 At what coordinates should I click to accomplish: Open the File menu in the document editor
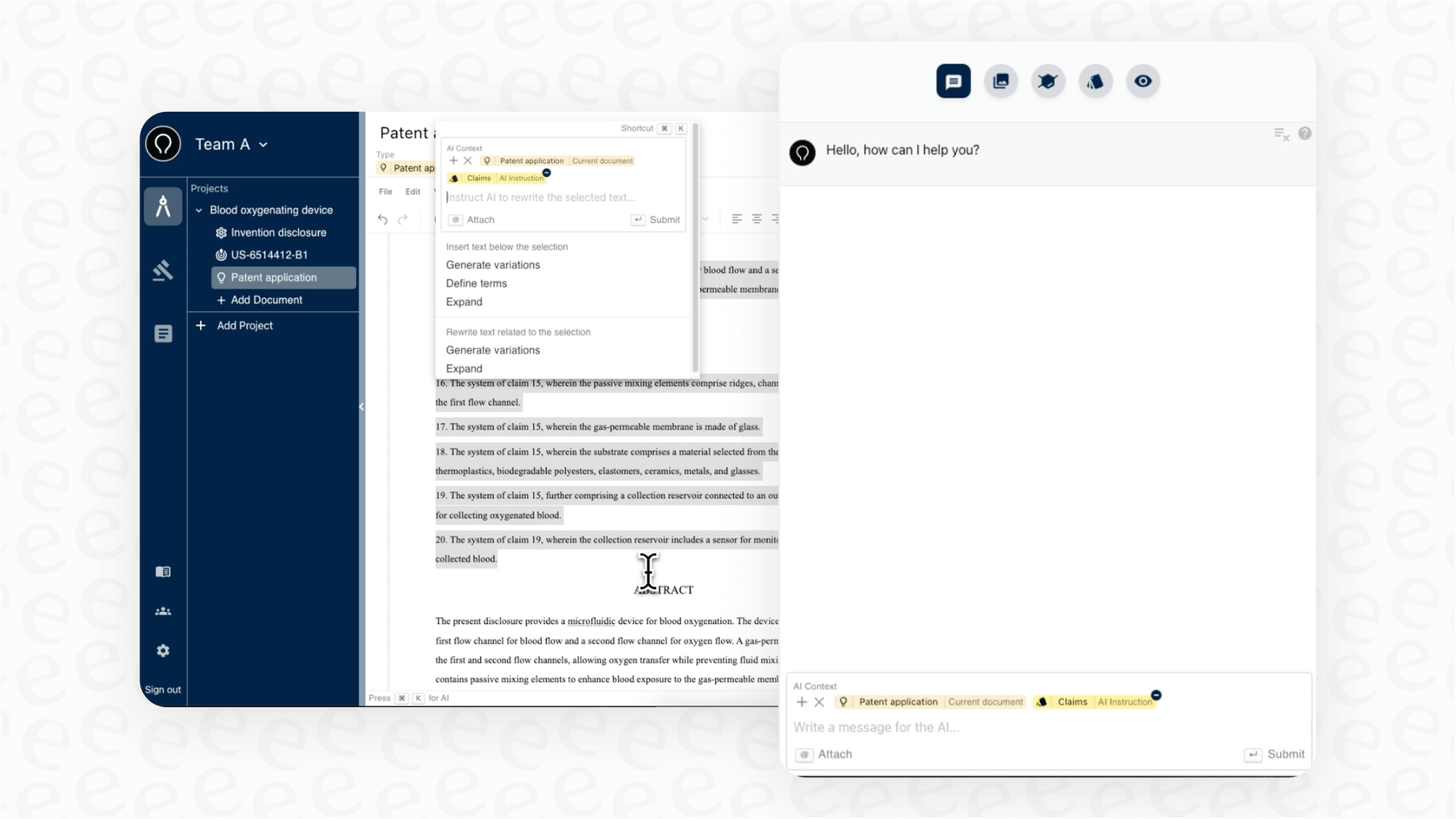click(x=385, y=192)
